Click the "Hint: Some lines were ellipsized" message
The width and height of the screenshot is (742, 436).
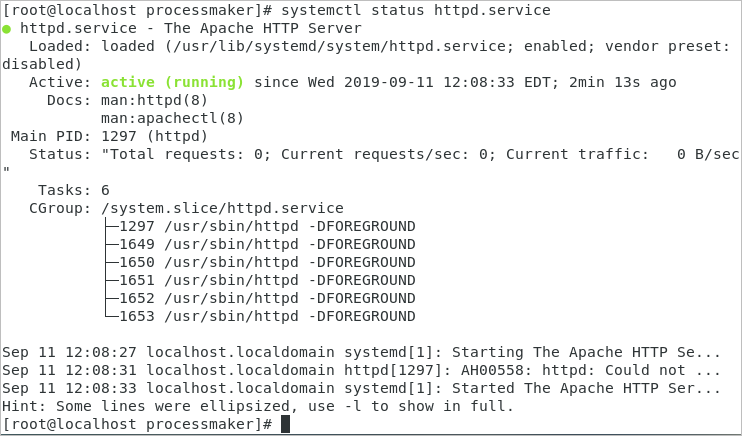coord(257,406)
